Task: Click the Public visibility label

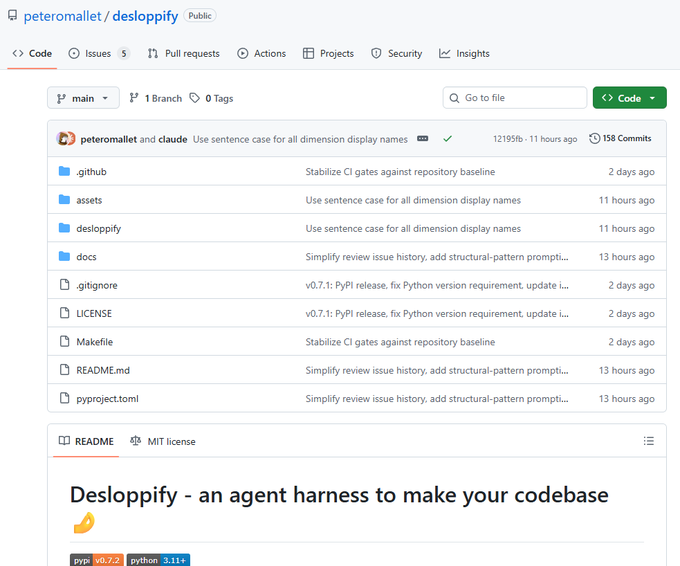Action: click(x=200, y=16)
